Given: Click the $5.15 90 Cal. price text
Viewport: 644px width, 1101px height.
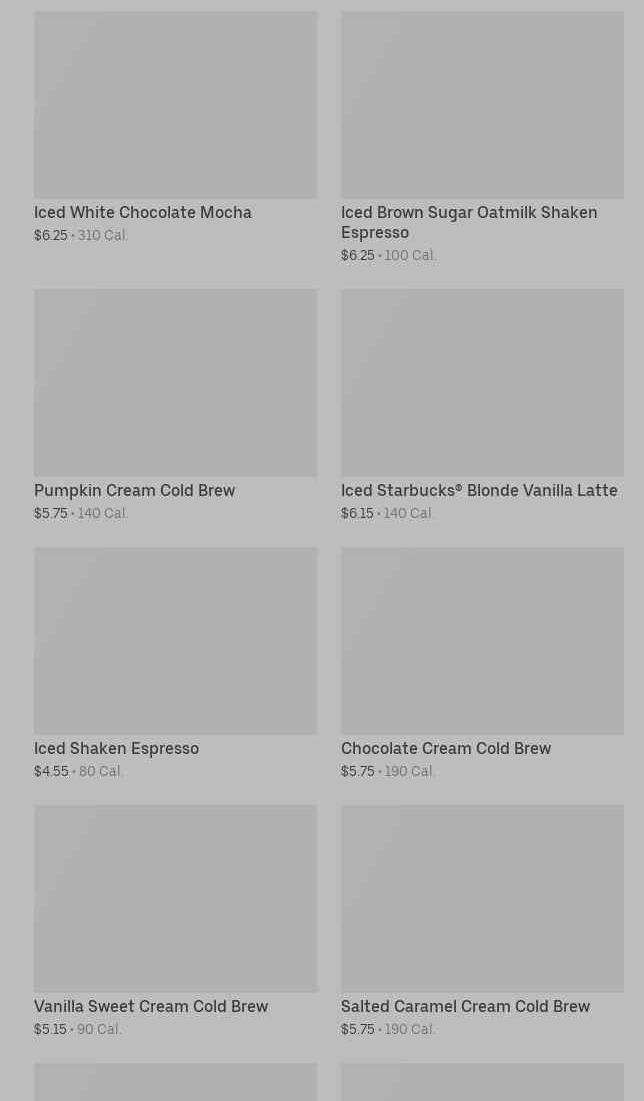Looking at the screenshot, I should [x=78, y=1030].
